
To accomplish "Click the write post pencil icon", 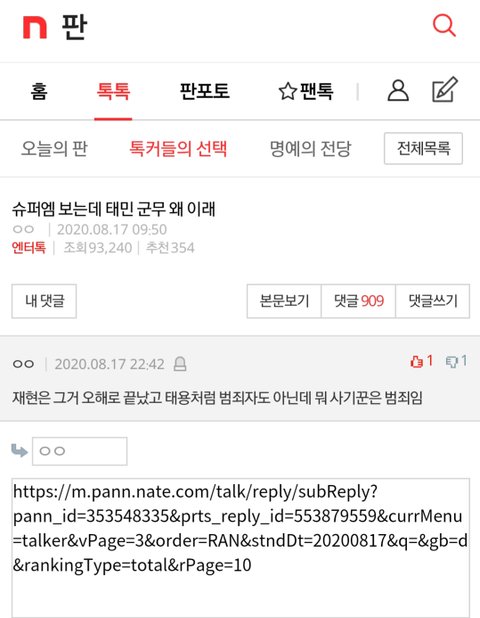I will point(445,90).
